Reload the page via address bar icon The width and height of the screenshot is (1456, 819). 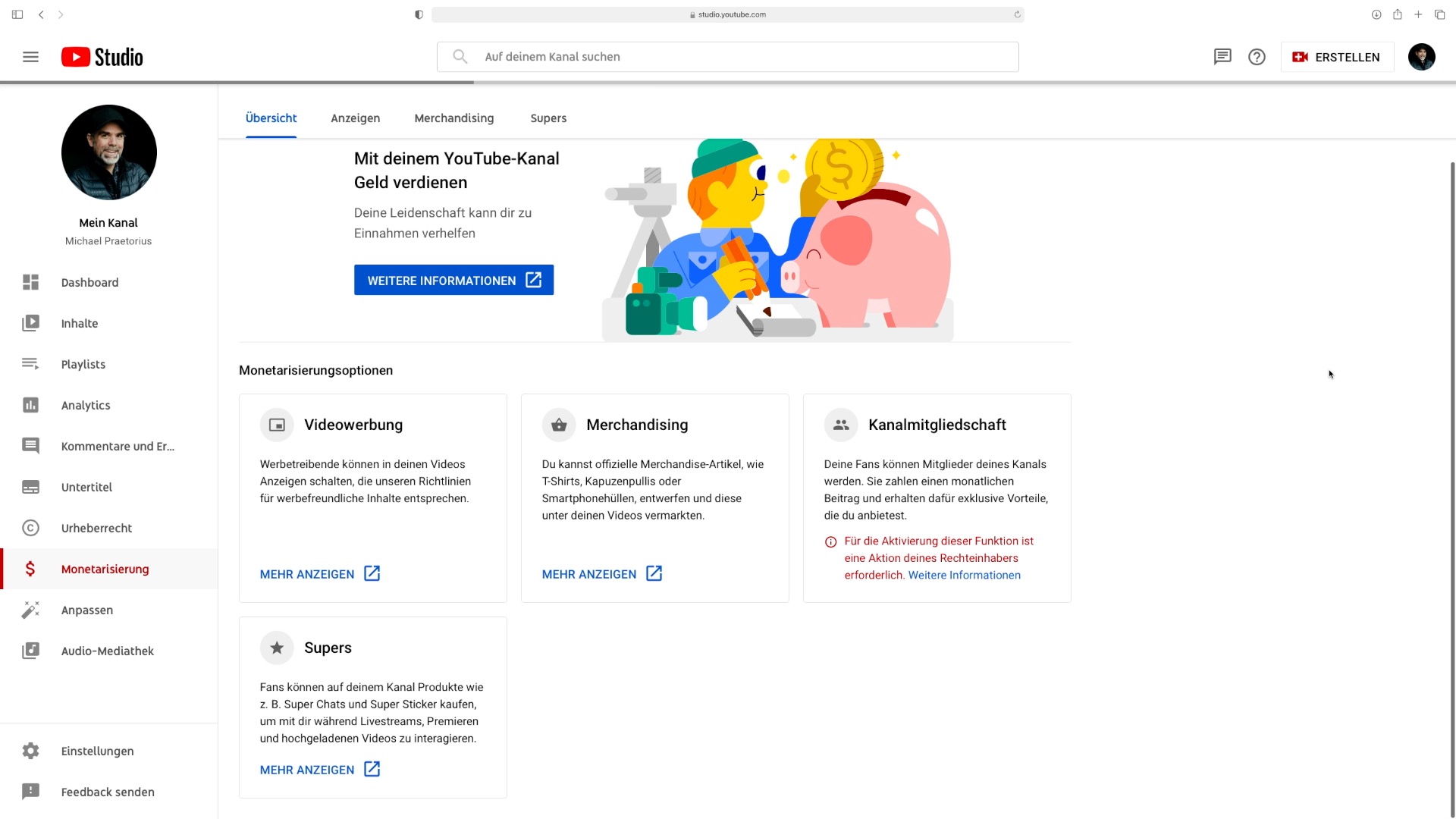(1017, 14)
